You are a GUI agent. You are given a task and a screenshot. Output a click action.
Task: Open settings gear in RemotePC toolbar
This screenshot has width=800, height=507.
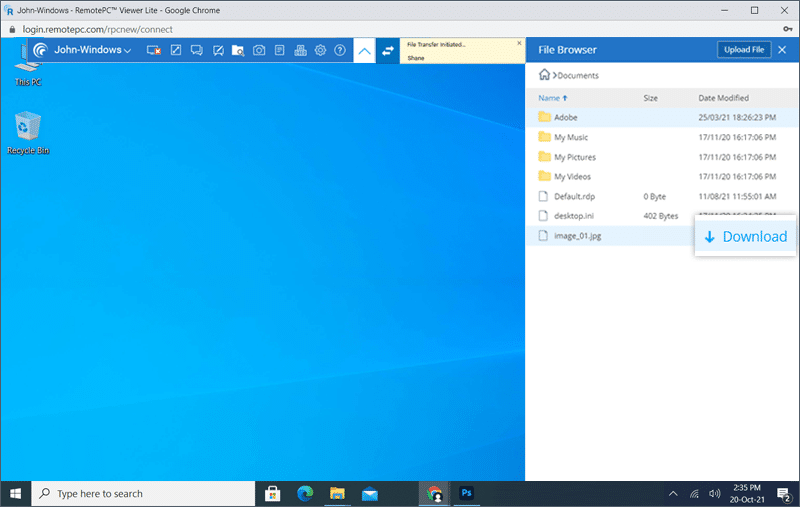click(320, 50)
